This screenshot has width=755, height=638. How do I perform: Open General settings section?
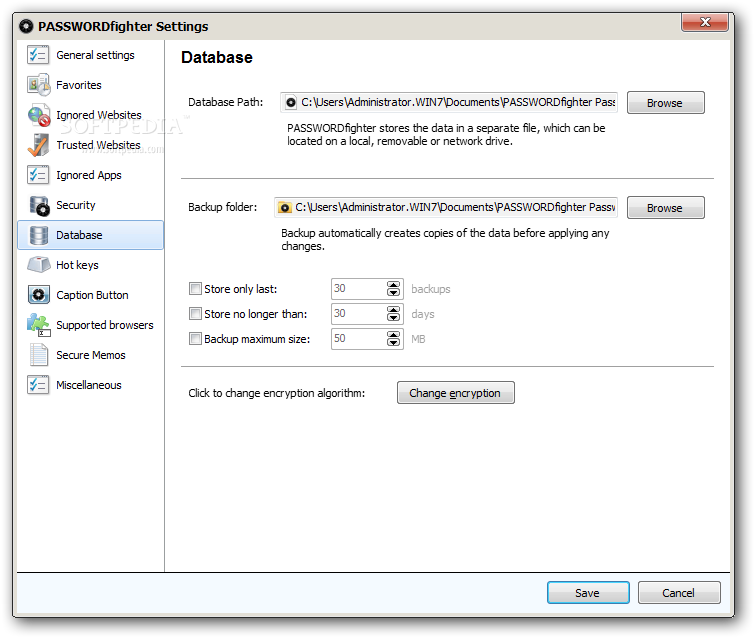95,55
